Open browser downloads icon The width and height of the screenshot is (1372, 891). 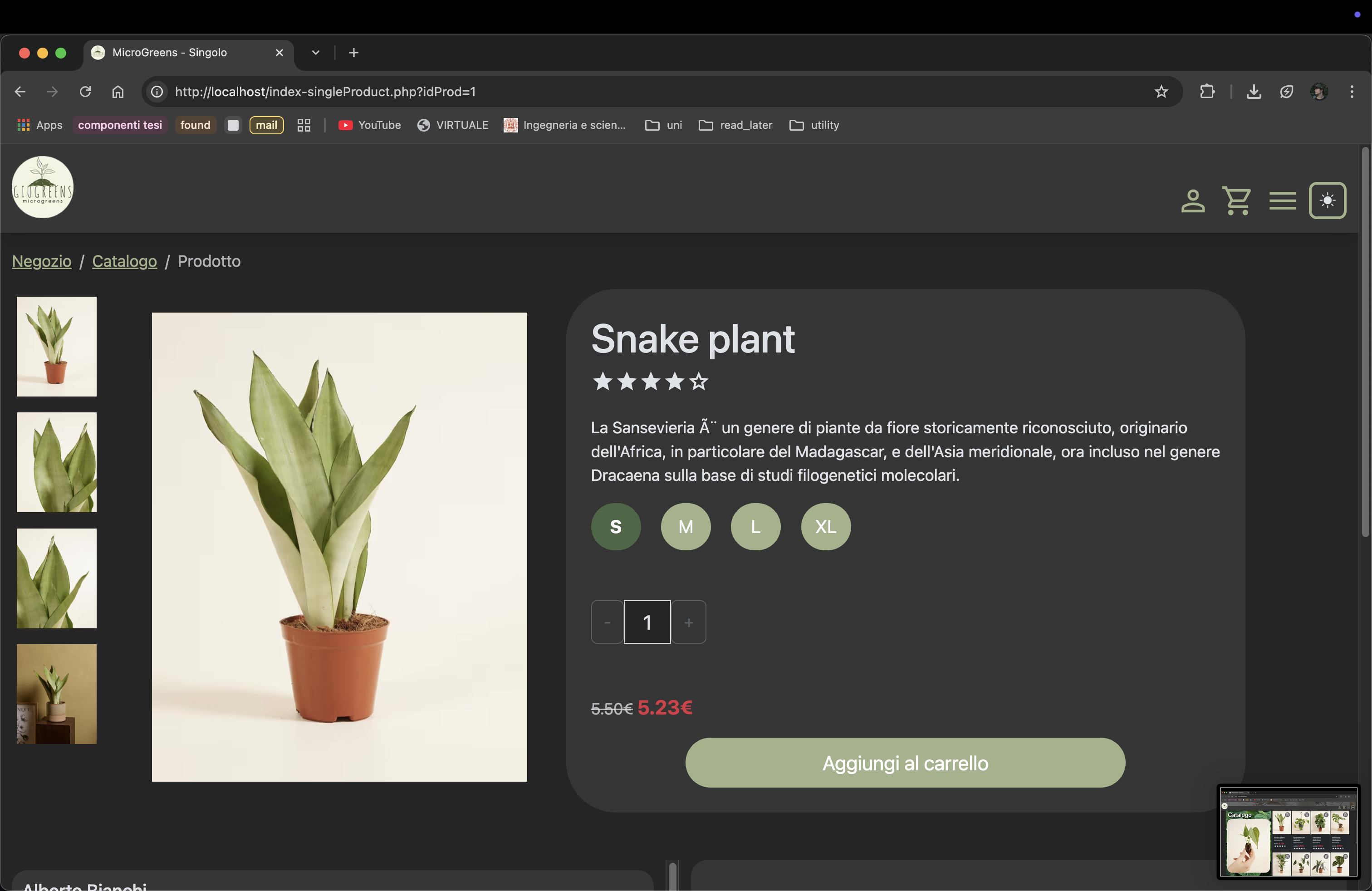point(1253,92)
